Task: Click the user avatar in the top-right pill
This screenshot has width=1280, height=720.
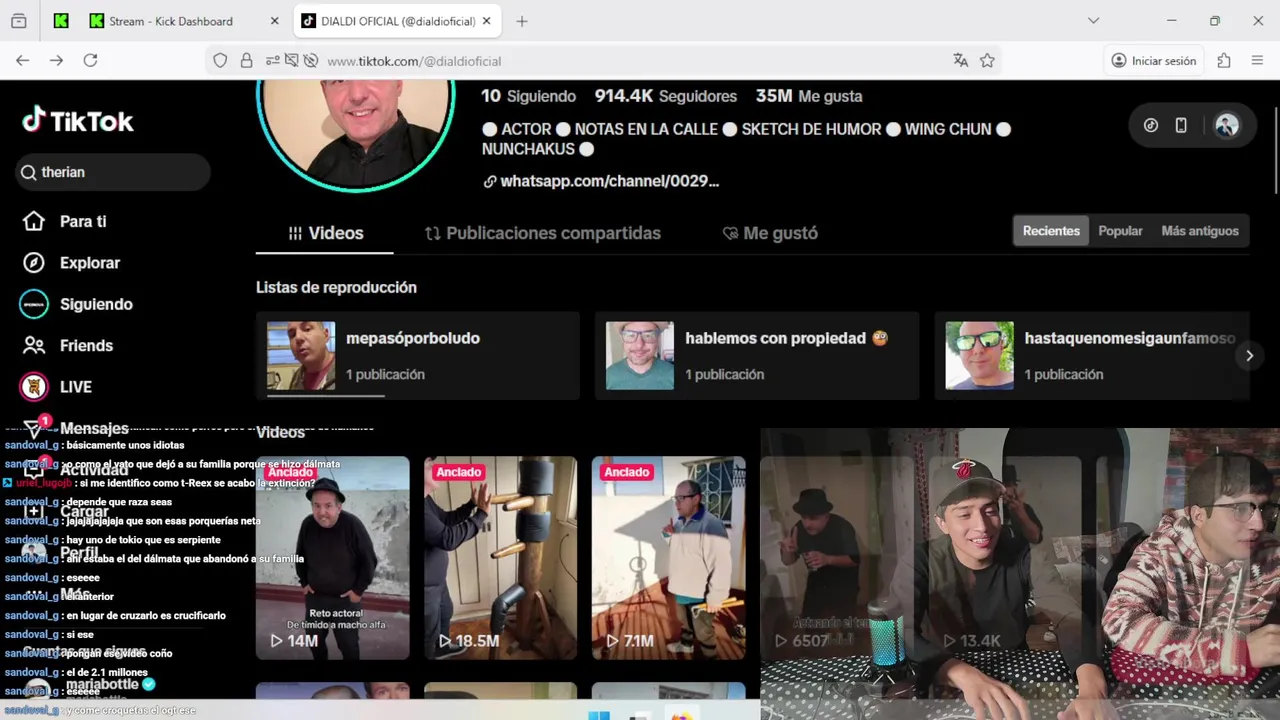Action: 1227,125
